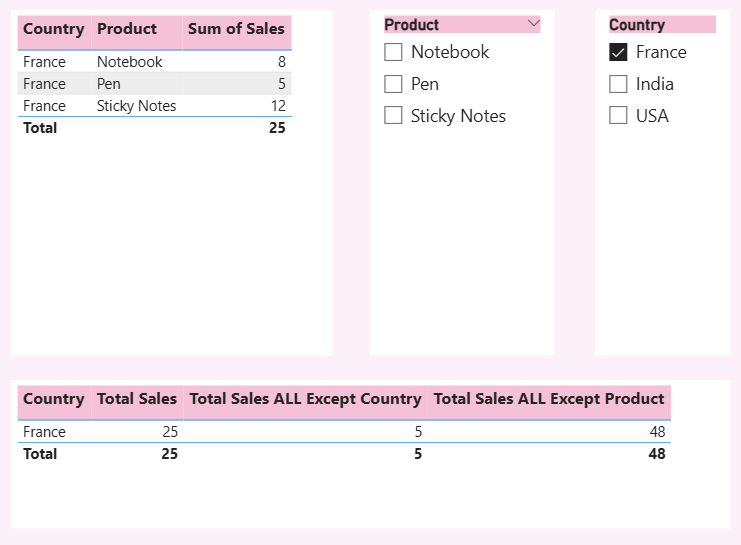Click Total Sales ALL Except Country header
This screenshot has width=741, height=545.
click(305, 399)
